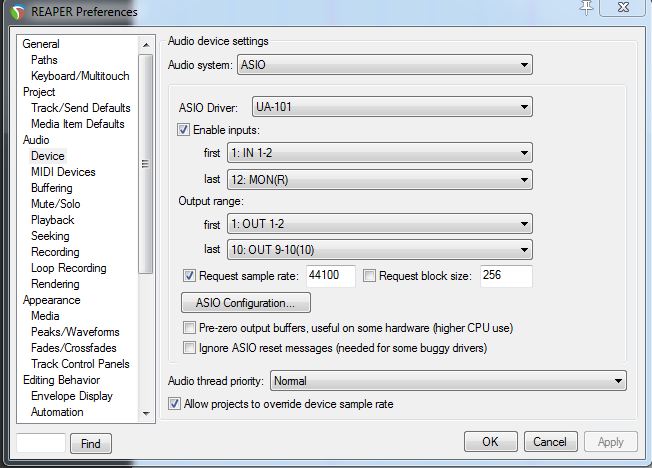Open Track Control Panels page
The height and width of the screenshot is (468, 652).
pos(80,364)
